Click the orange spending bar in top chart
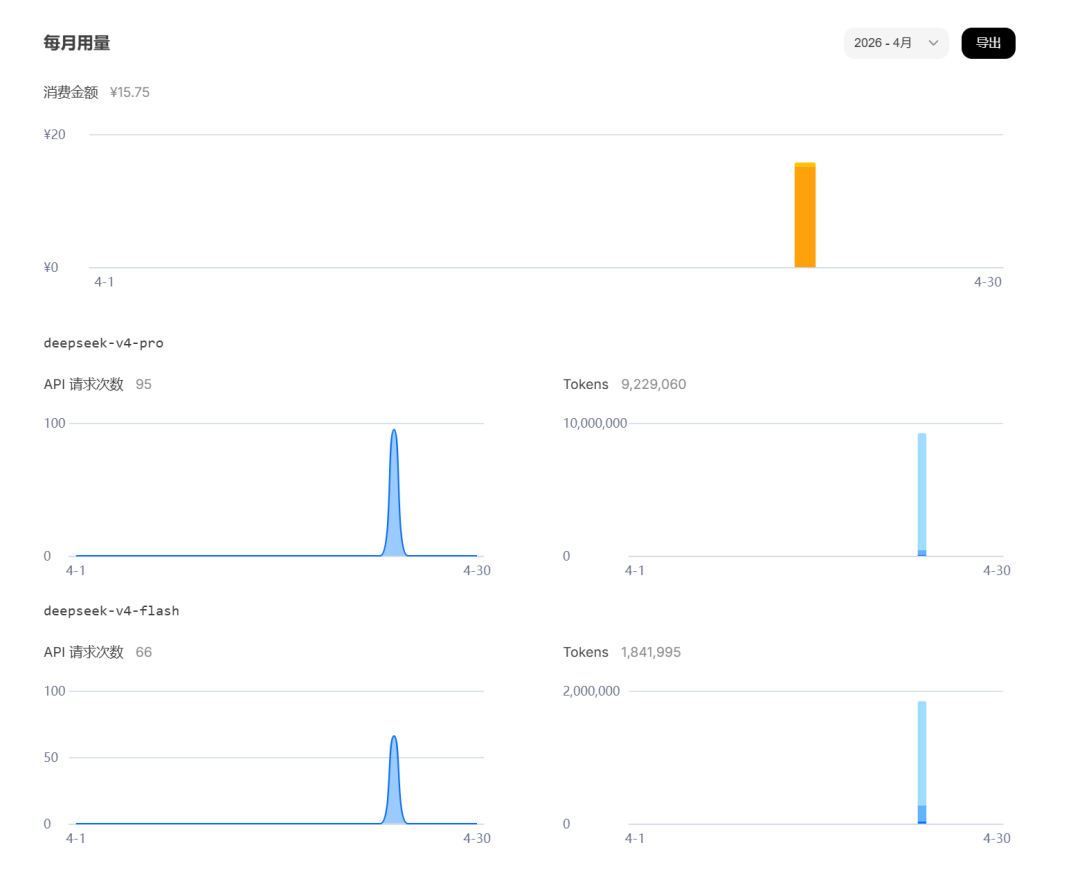 click(804, 217)
